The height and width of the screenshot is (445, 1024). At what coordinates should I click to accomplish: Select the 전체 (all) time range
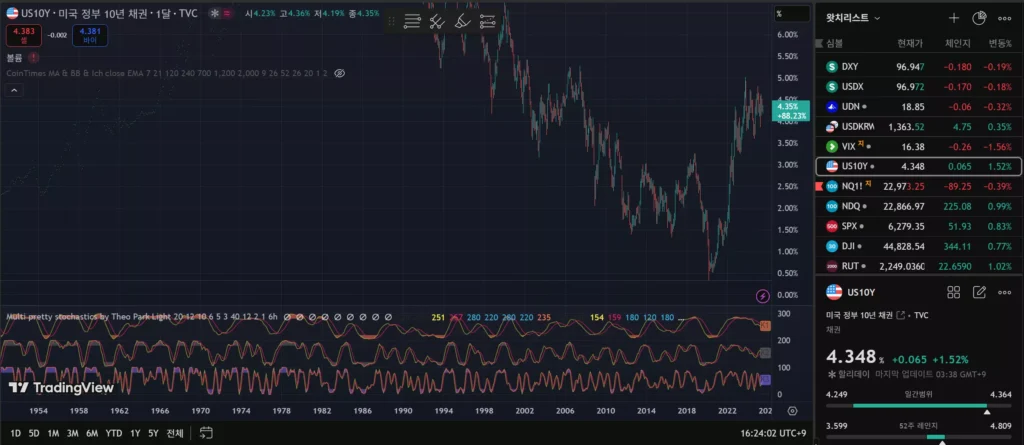click(x=174, y=433)
